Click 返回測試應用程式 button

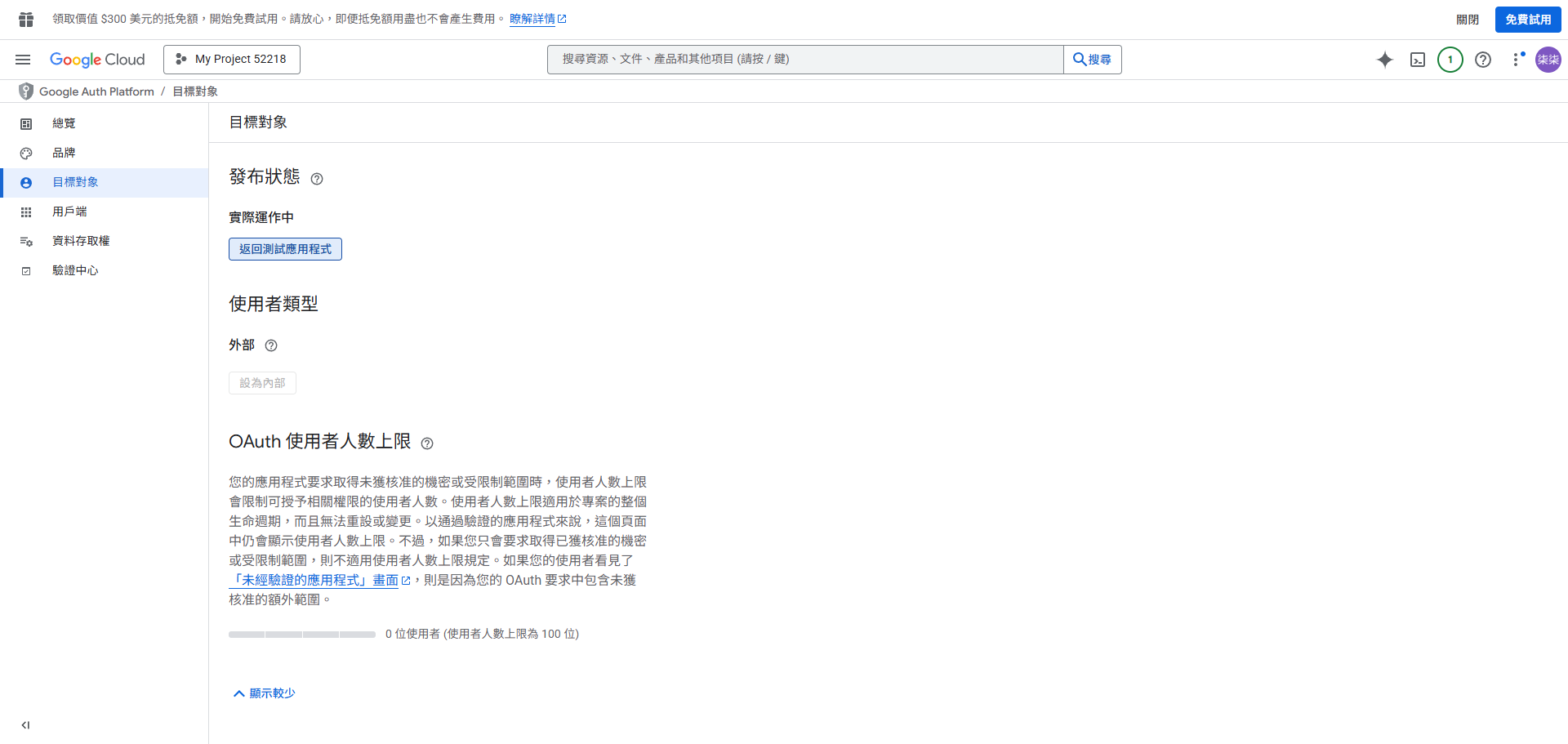click(285, 248)
